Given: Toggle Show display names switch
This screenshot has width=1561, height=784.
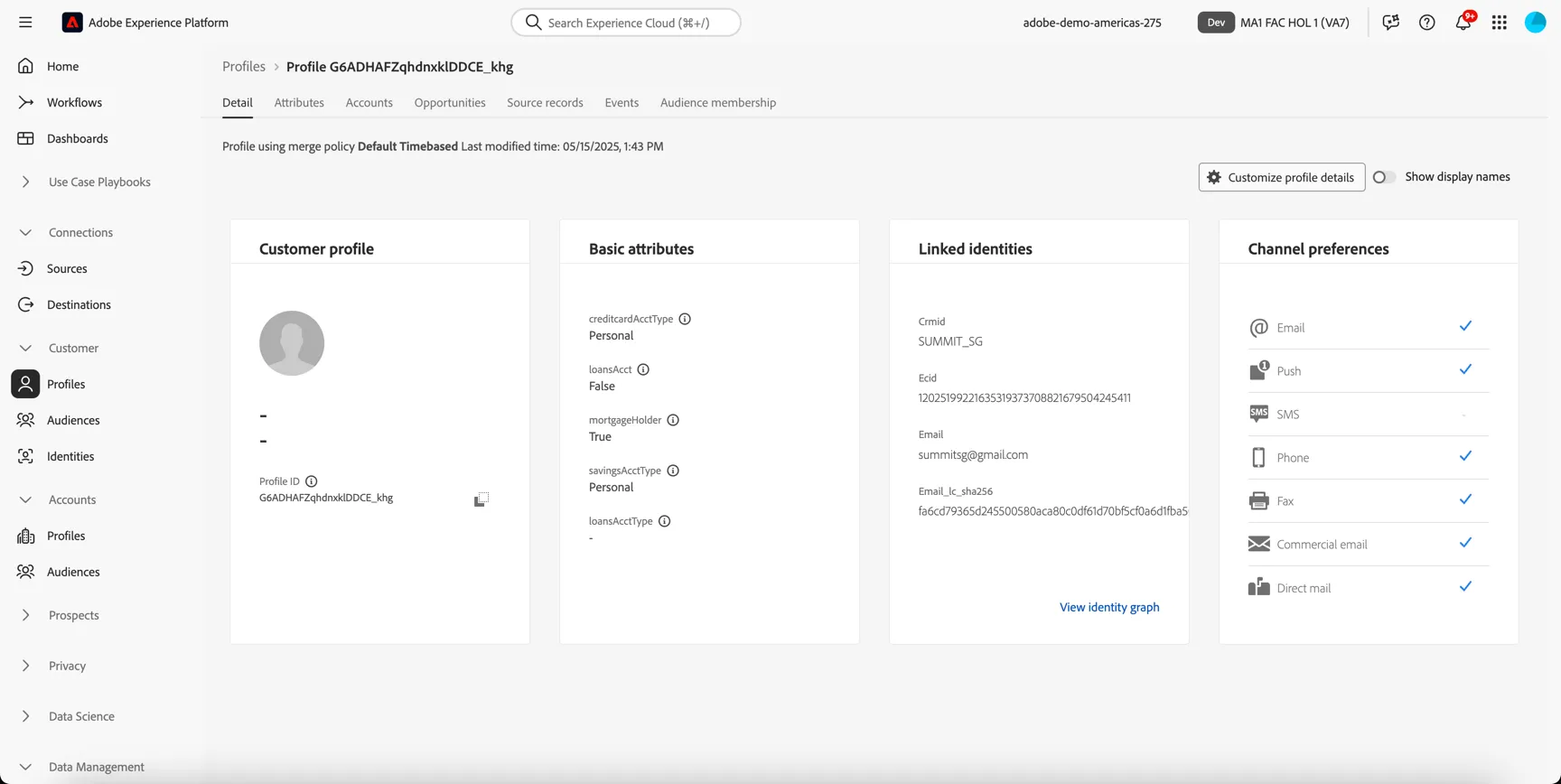Looking at the screenshot, I should coord(1384,177).
